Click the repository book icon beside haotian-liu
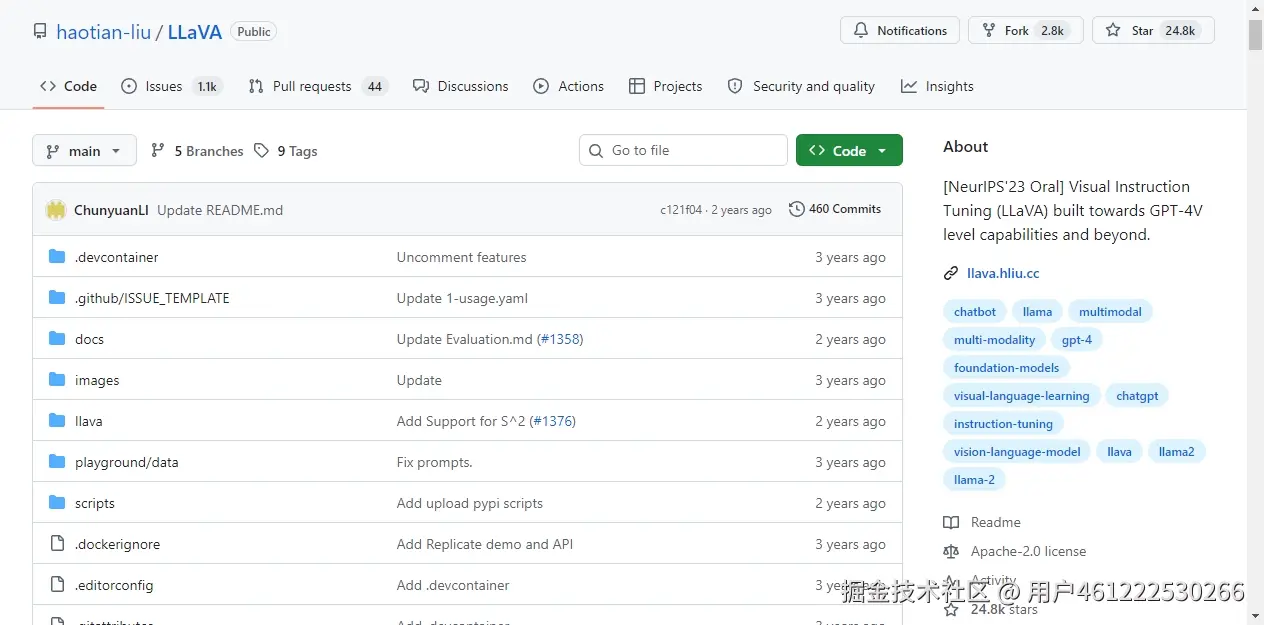This screenshot has width=1264, height=625. click(40, 31)
